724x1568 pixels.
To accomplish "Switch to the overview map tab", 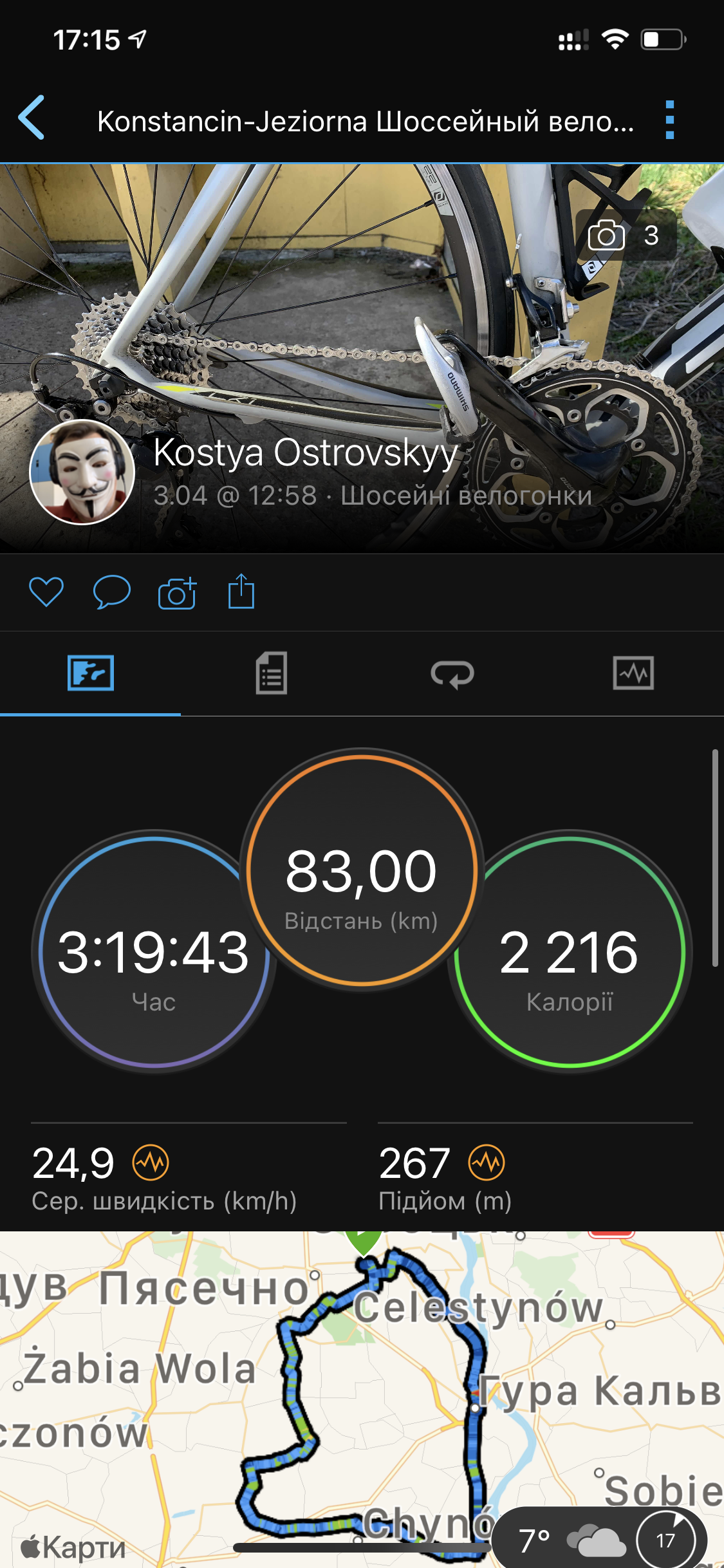I will coord(91,673).
